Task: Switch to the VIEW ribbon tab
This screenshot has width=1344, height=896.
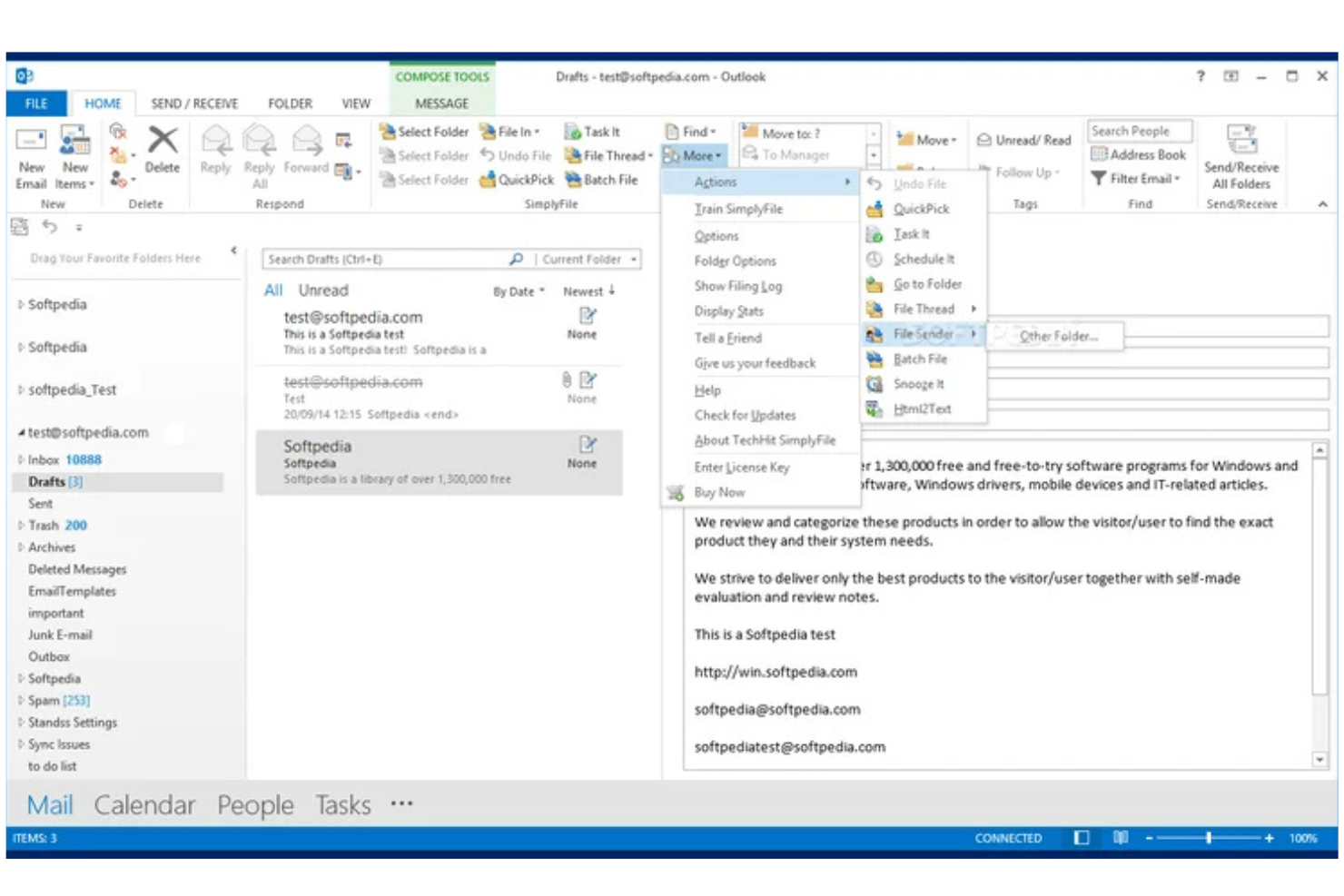Action: click(x=355, y=103)
